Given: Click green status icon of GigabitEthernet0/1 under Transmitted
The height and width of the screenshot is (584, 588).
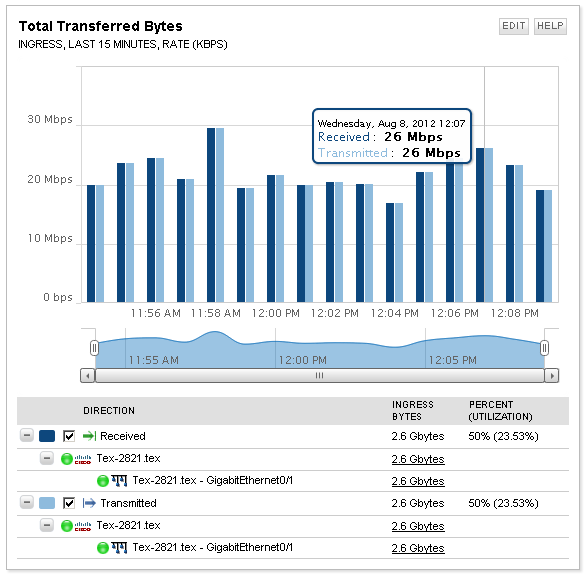Looking at the screenshot, I should 103,548.
